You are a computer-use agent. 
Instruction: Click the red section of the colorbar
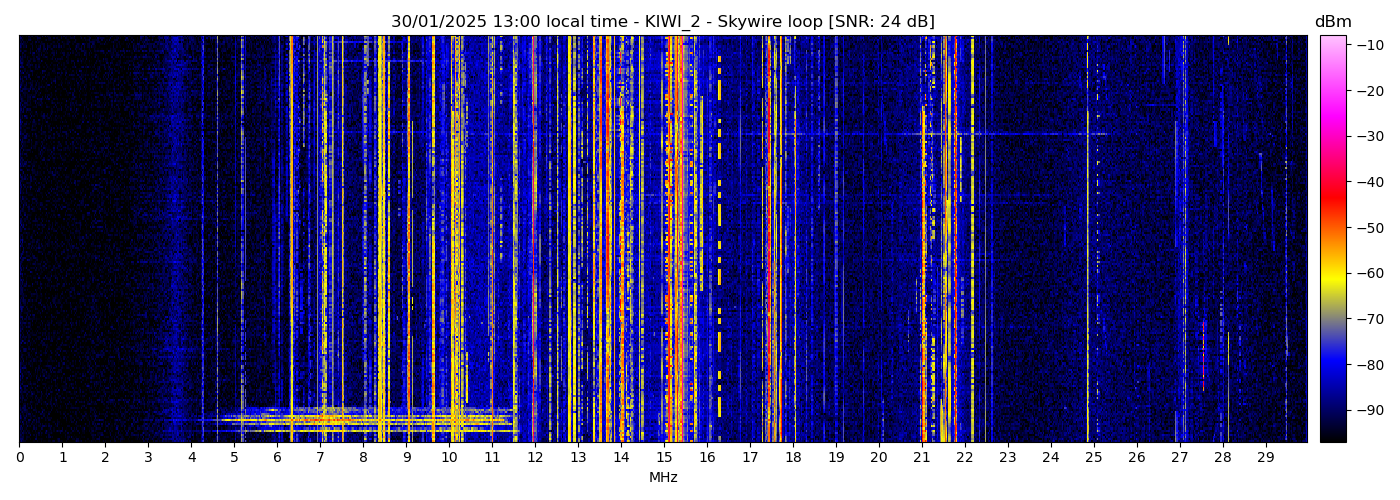(x=1332, y=196)
